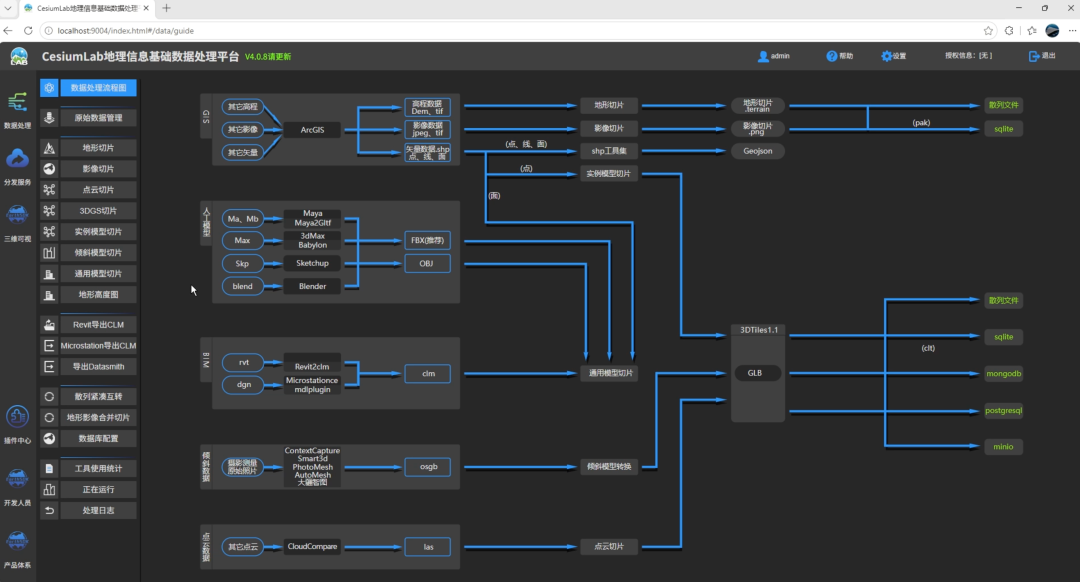Open 原始数据管理 in the menu
The image size is (1080, 582).
tap(98, 118)
